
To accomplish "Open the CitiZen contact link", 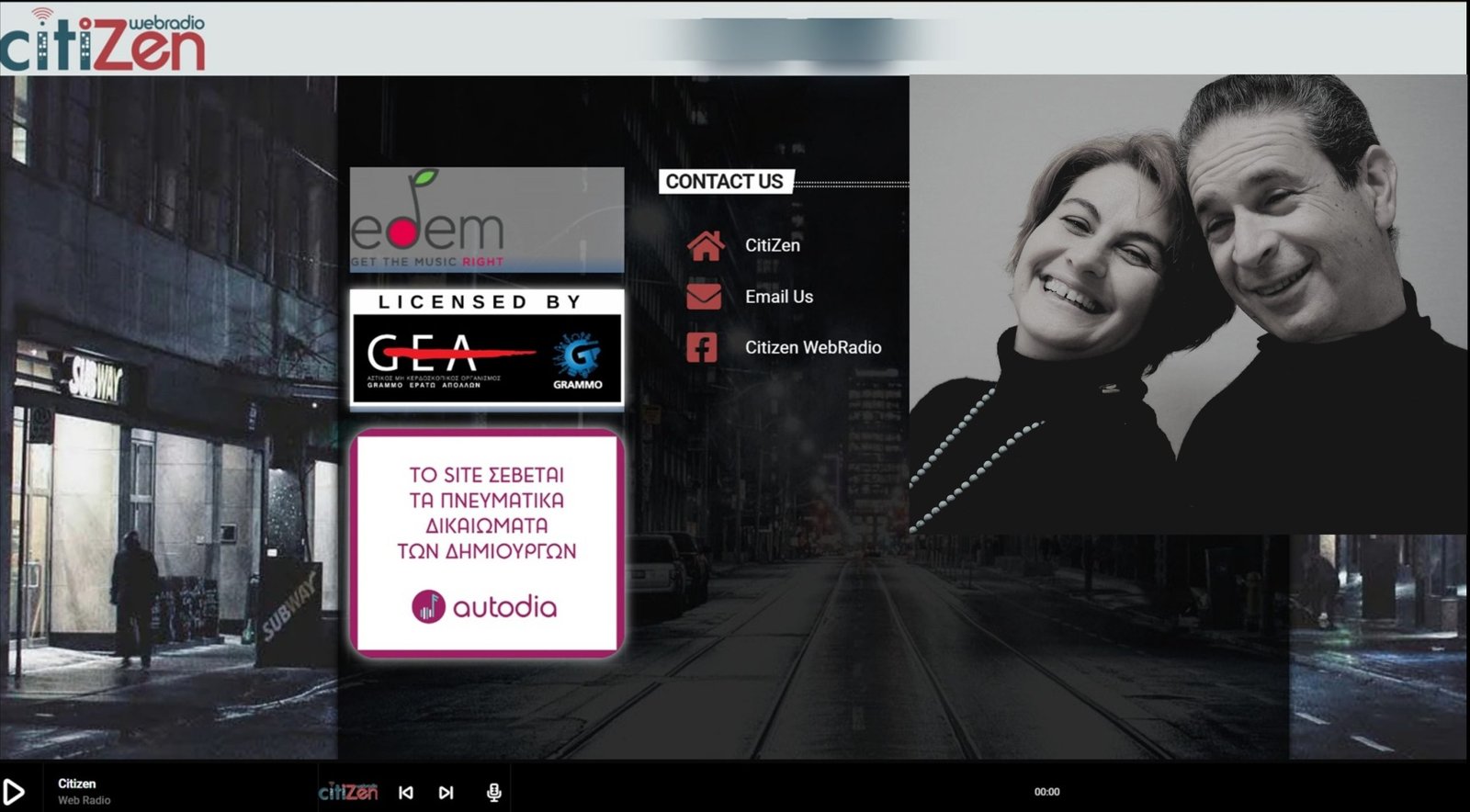I will click(772, 245).
